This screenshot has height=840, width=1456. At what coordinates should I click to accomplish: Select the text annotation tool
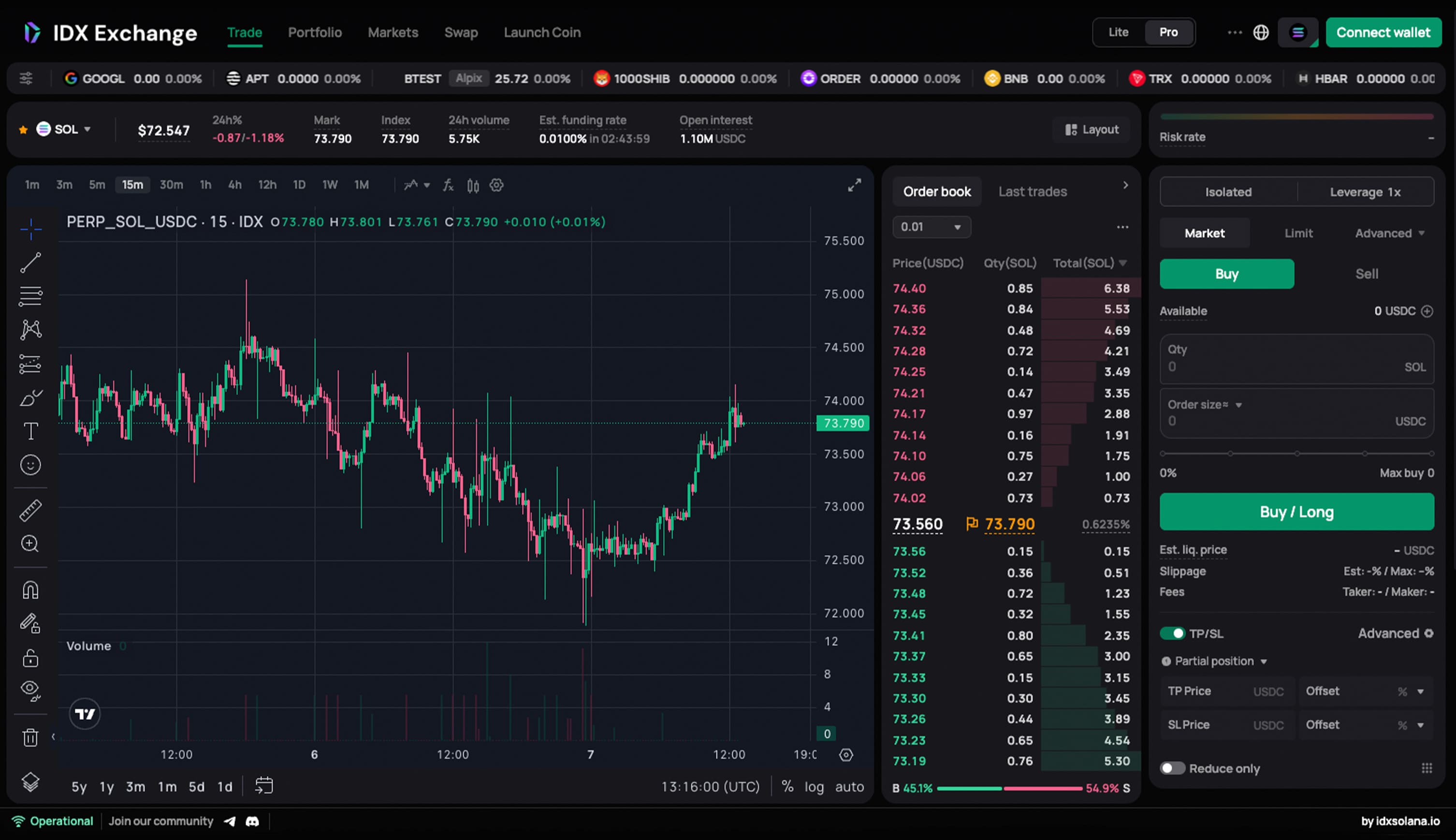[30, 431]
